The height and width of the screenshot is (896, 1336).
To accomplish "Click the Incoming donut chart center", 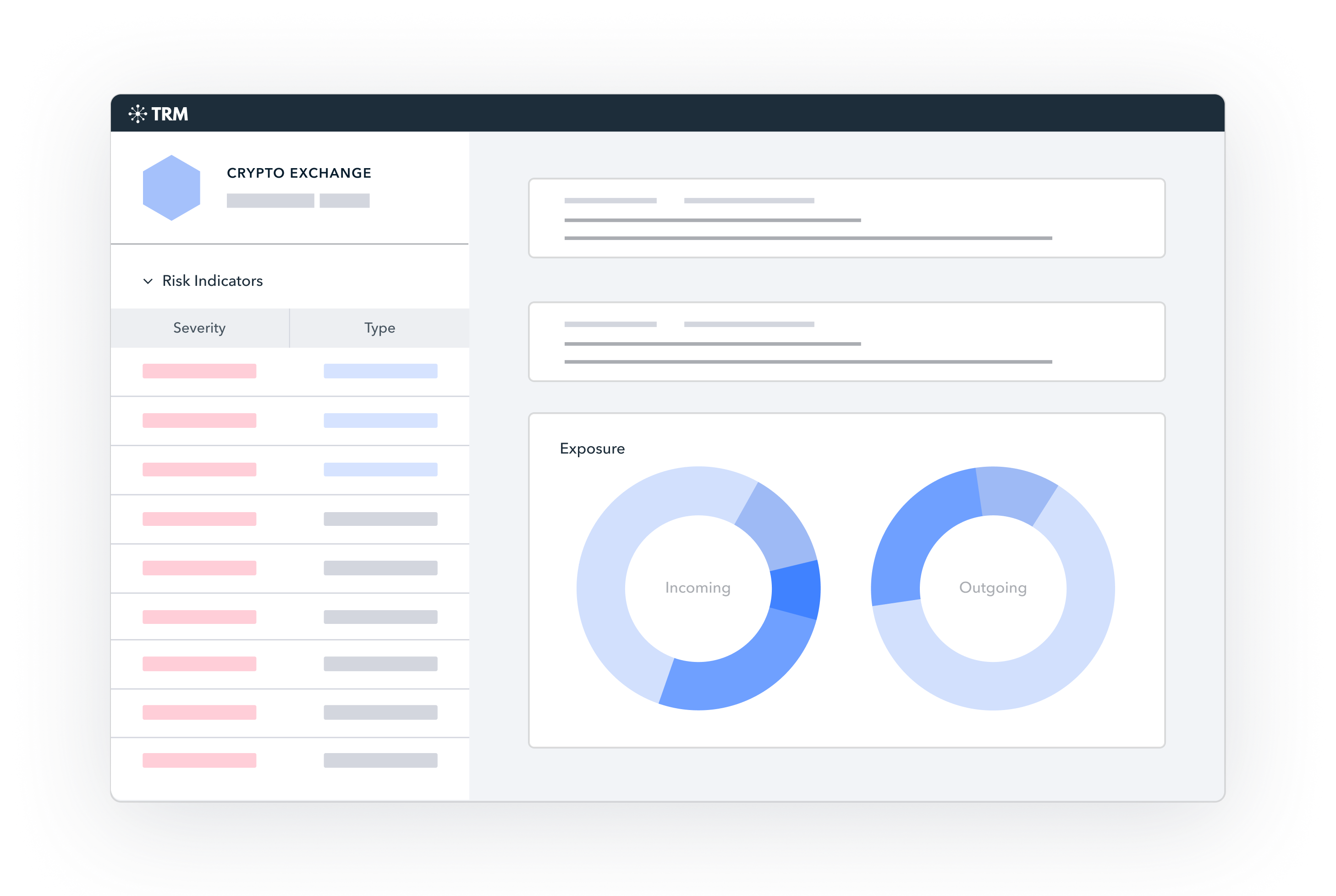I will coord(698,588).
